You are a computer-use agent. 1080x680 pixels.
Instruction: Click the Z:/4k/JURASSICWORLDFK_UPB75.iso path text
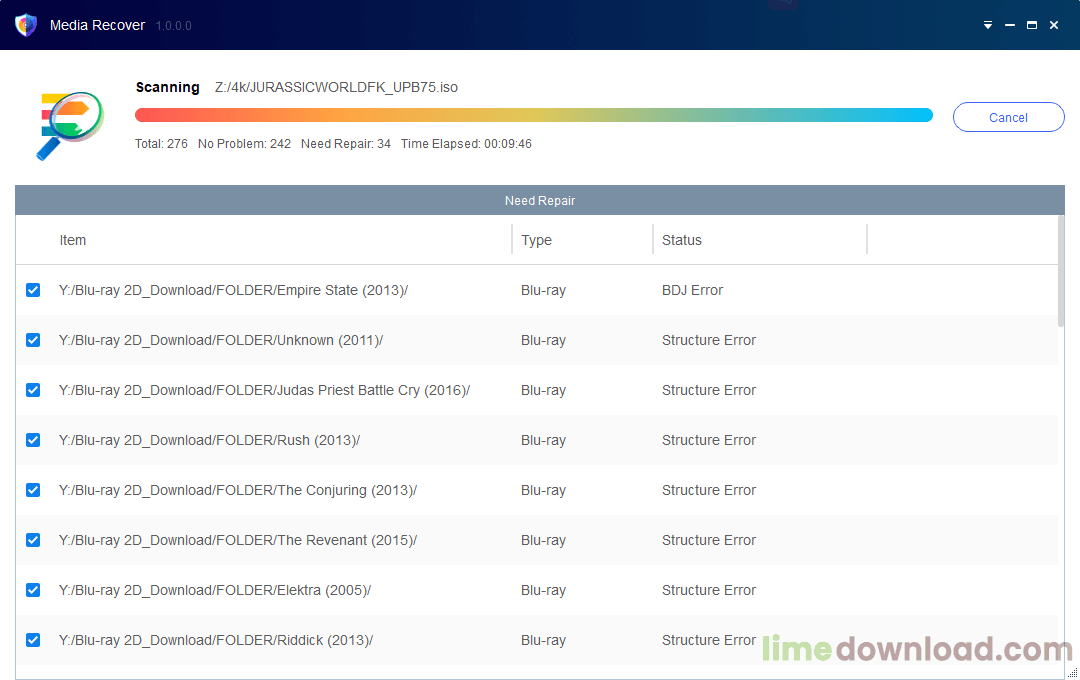click(x=333, y=87)
